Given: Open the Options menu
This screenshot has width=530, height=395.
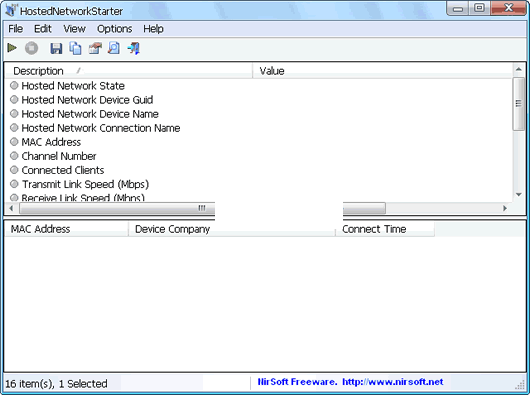Looking at the screenshot, I should pos(115,29).
